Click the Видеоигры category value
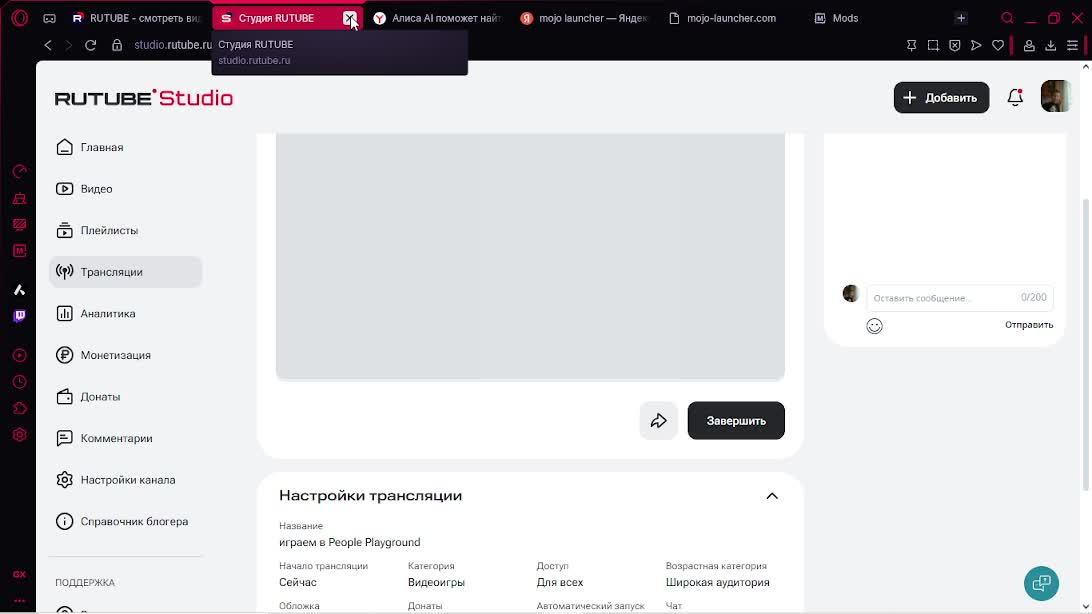The width and height of the screenshot is (1092, 614). [x=436, y=582]
